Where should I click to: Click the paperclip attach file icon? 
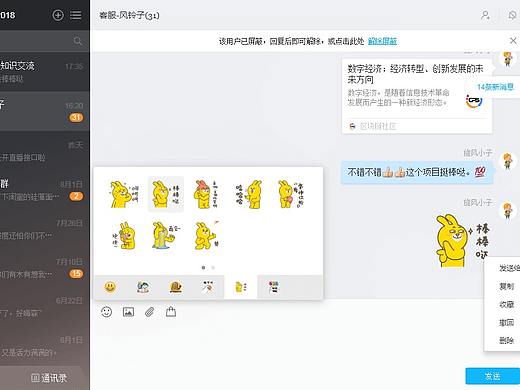[150, 312]
